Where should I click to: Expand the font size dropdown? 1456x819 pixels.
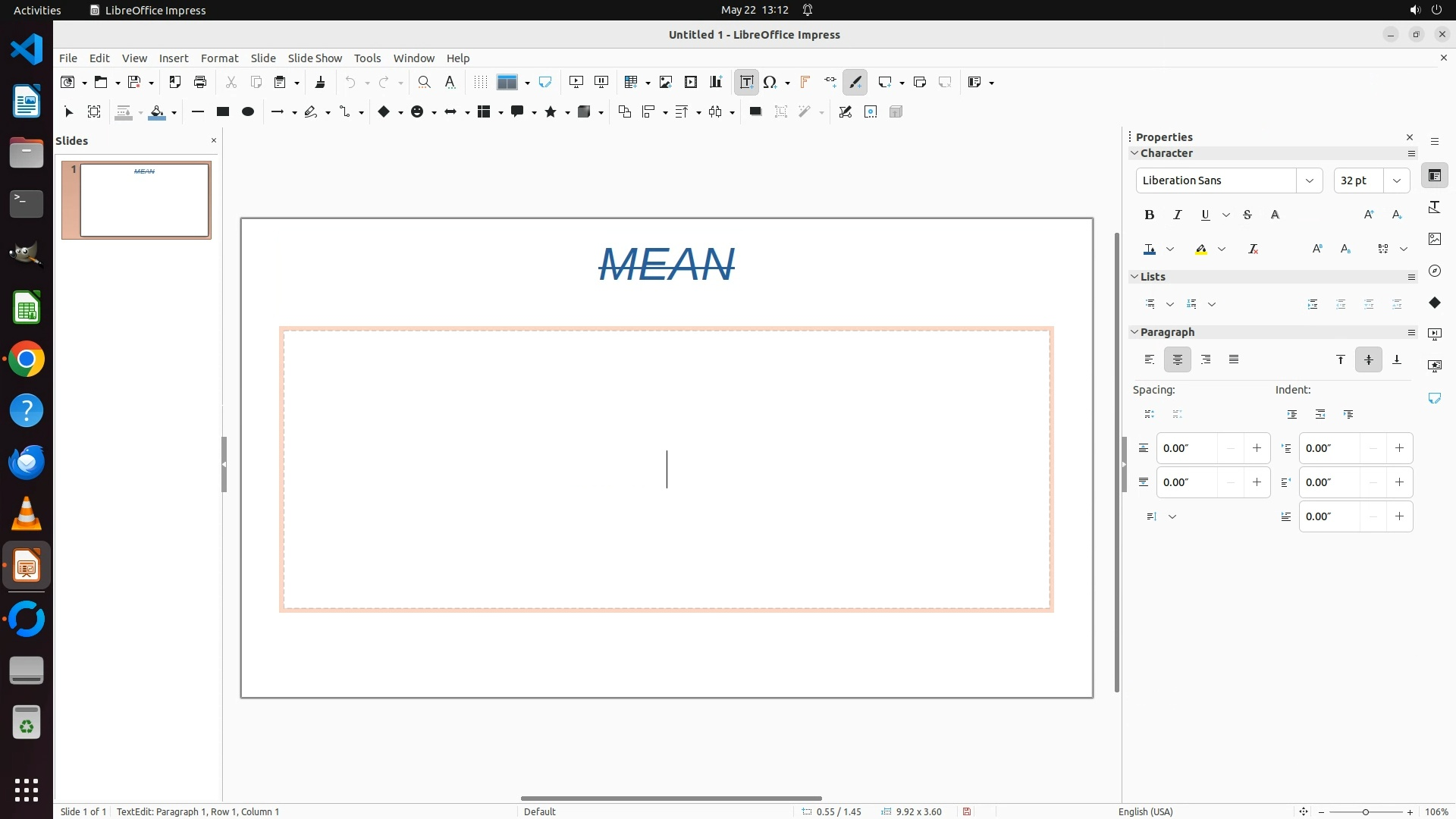click(x=1396, y=180)
